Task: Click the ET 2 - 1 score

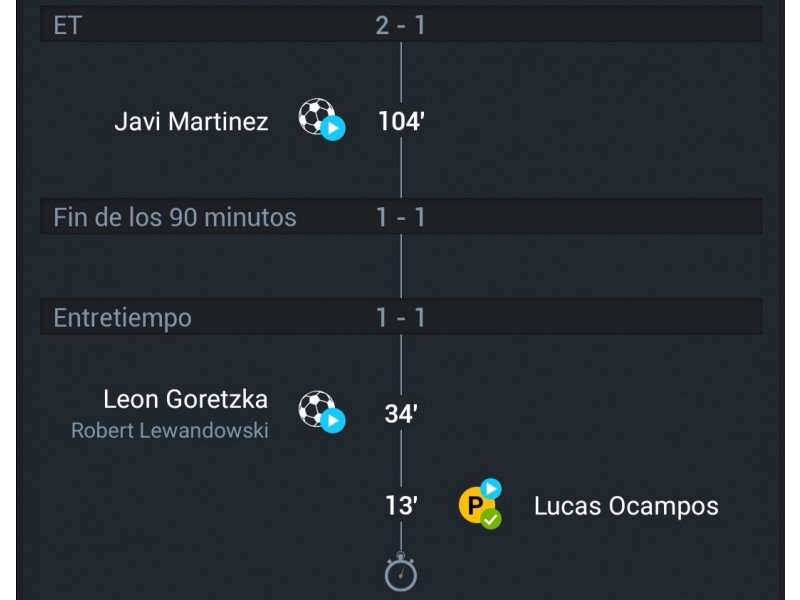Action: [401, 25]
